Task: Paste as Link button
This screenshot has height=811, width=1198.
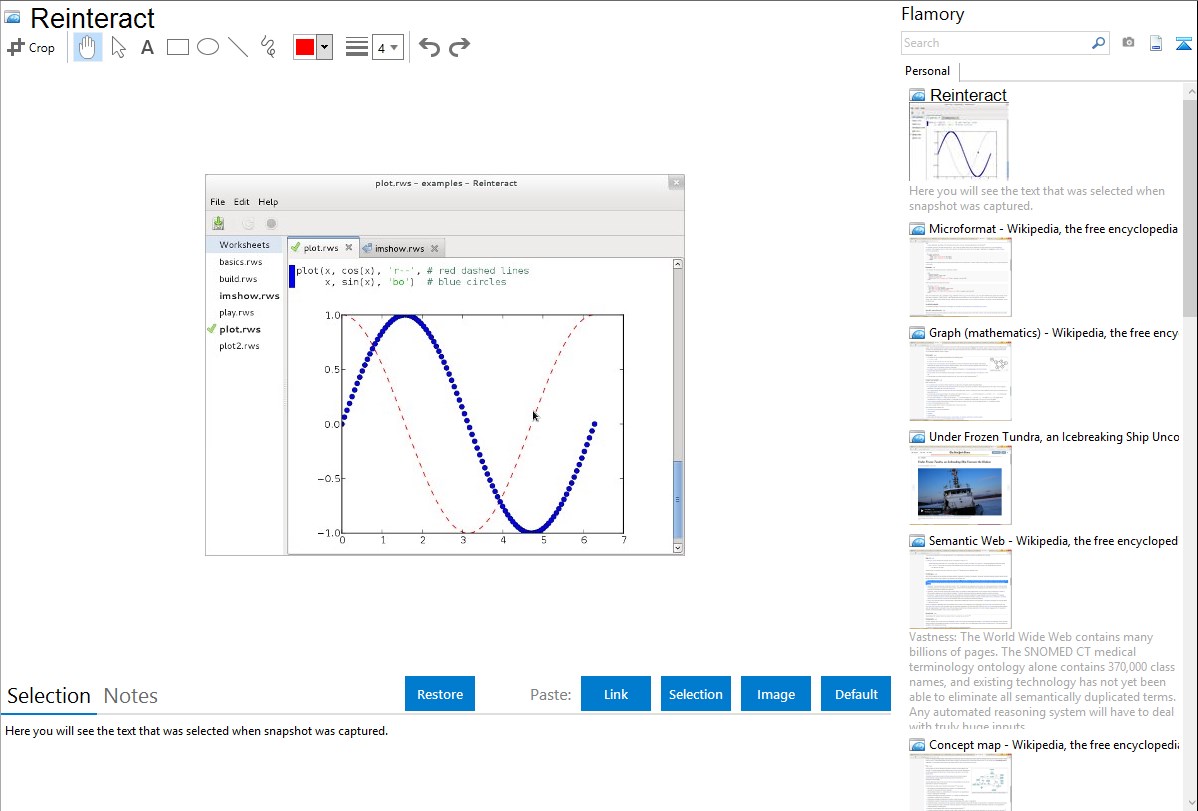Action: click(x=616, y=694)
